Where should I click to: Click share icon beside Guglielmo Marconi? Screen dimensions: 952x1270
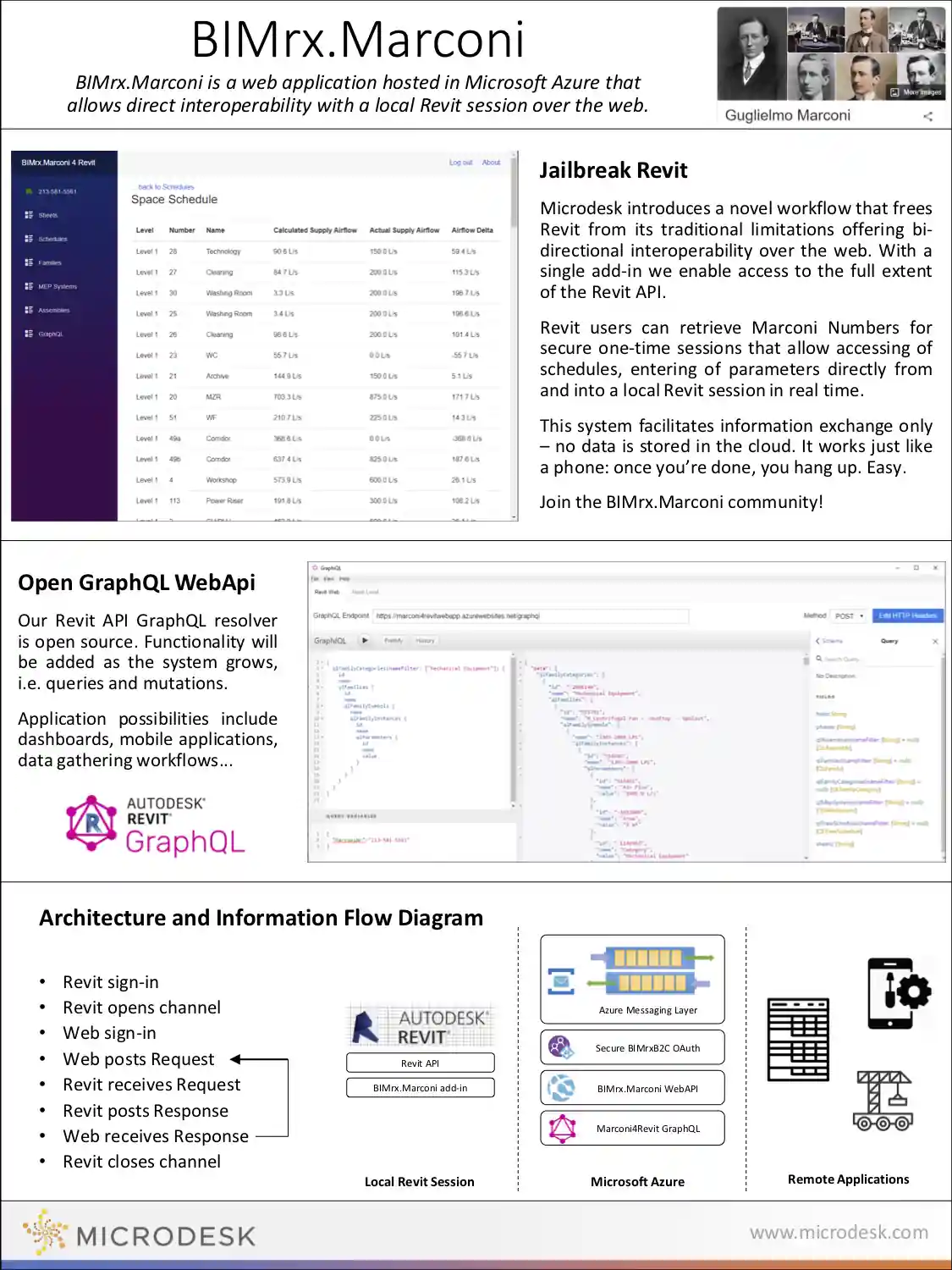pos(927,116)
